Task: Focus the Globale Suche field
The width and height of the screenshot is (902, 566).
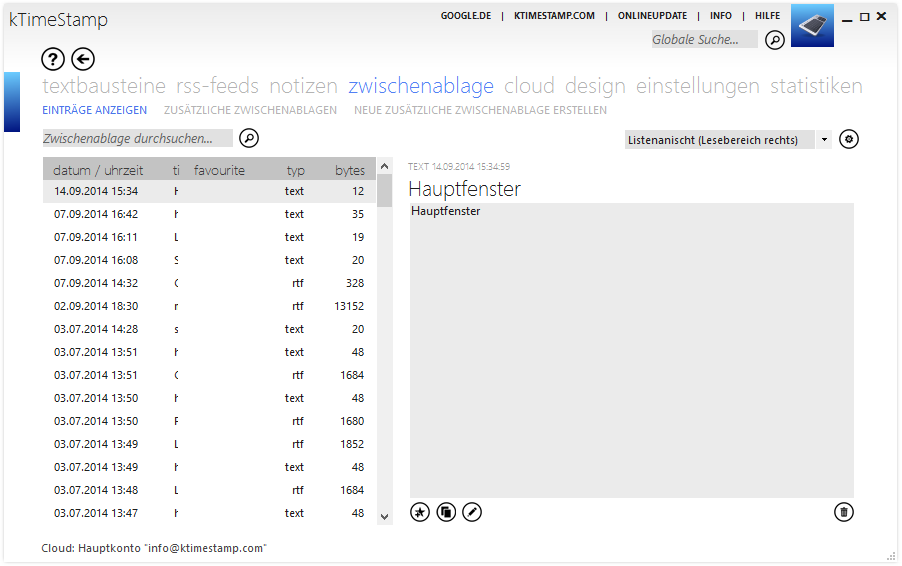Action: 704,40
